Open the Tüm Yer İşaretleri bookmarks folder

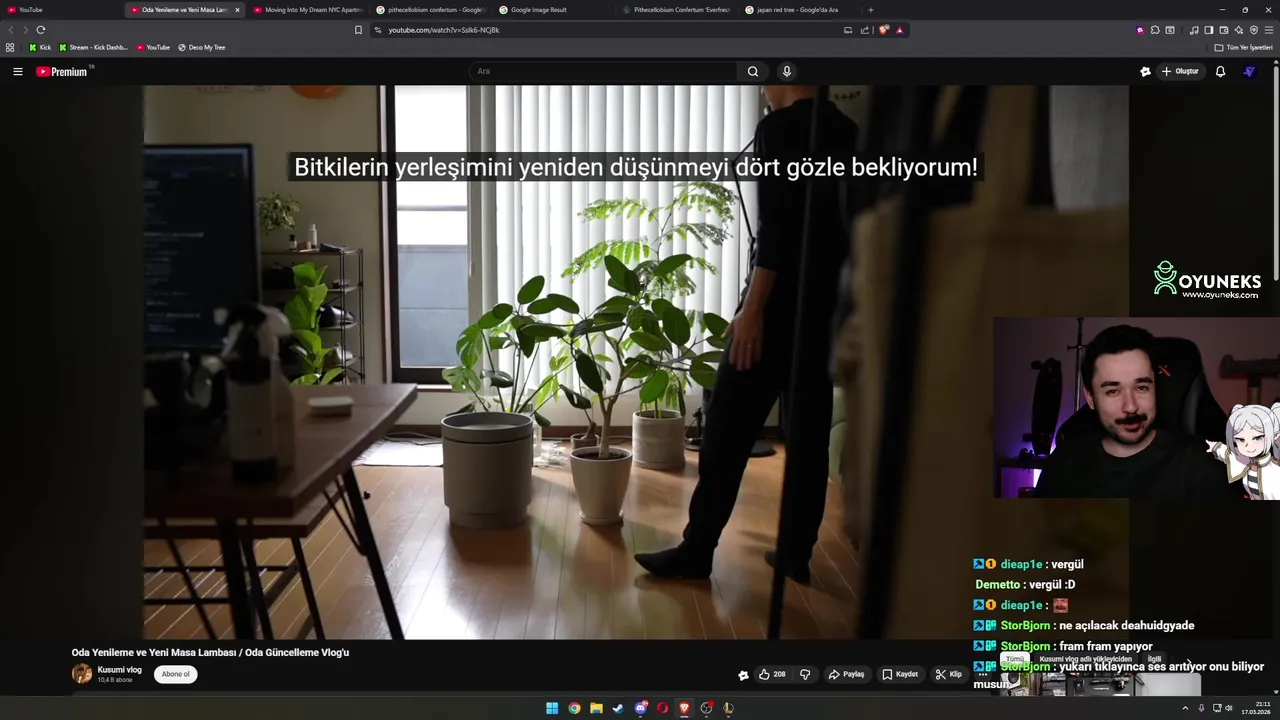1243,47
